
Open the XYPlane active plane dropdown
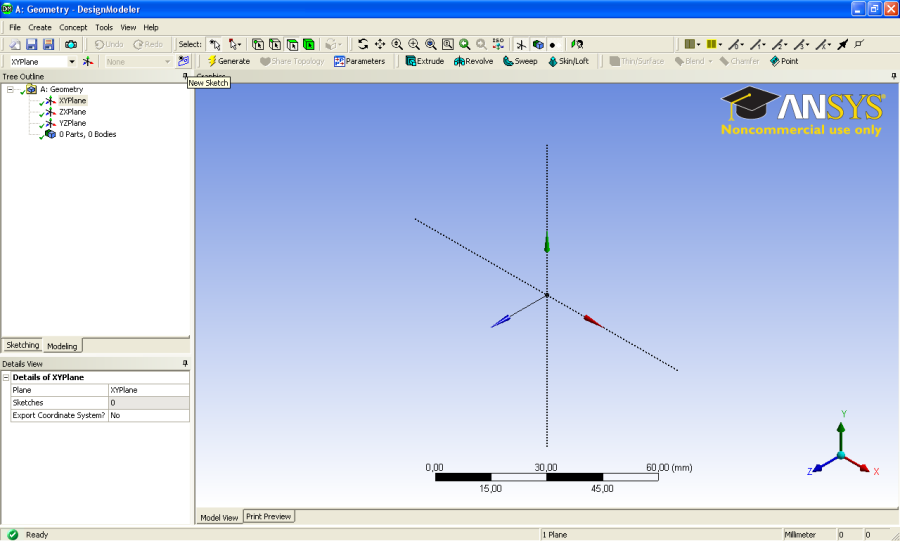pyautogui.click(x=72, y=61)
